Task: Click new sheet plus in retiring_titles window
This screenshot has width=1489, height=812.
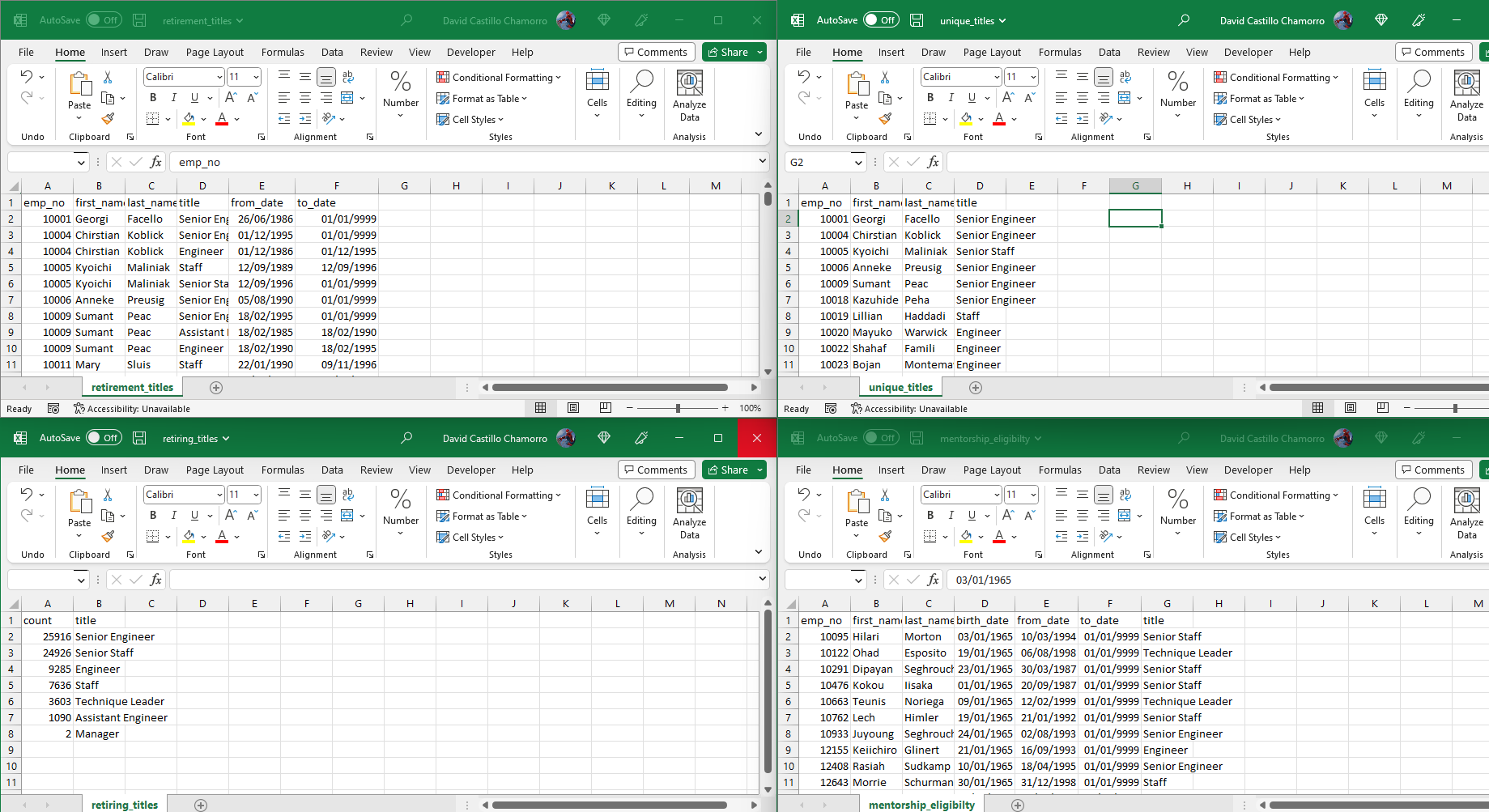Action: pos(201,805)
